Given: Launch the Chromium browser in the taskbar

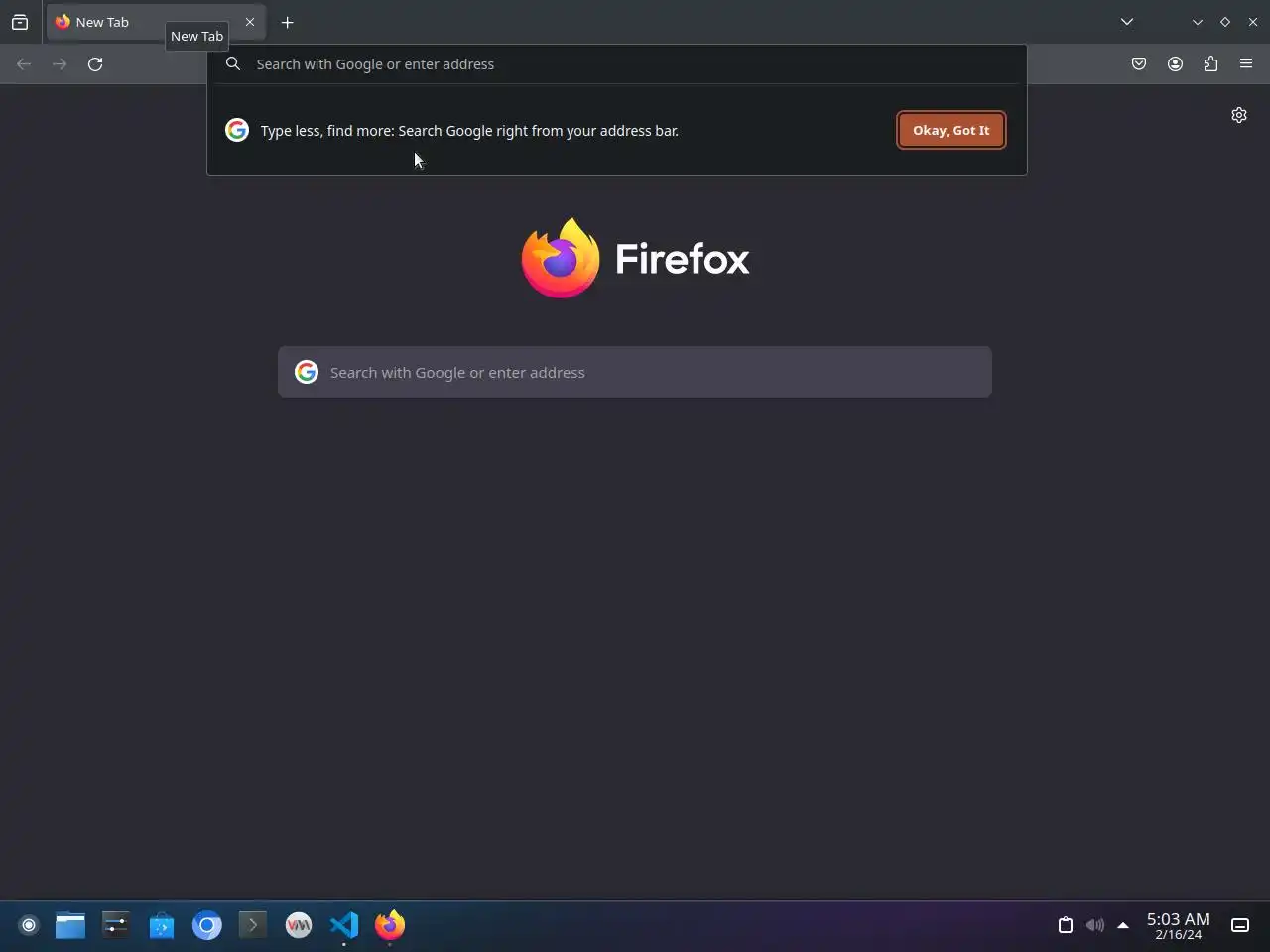Looking at the screenshot, I should tap(207, 925).
